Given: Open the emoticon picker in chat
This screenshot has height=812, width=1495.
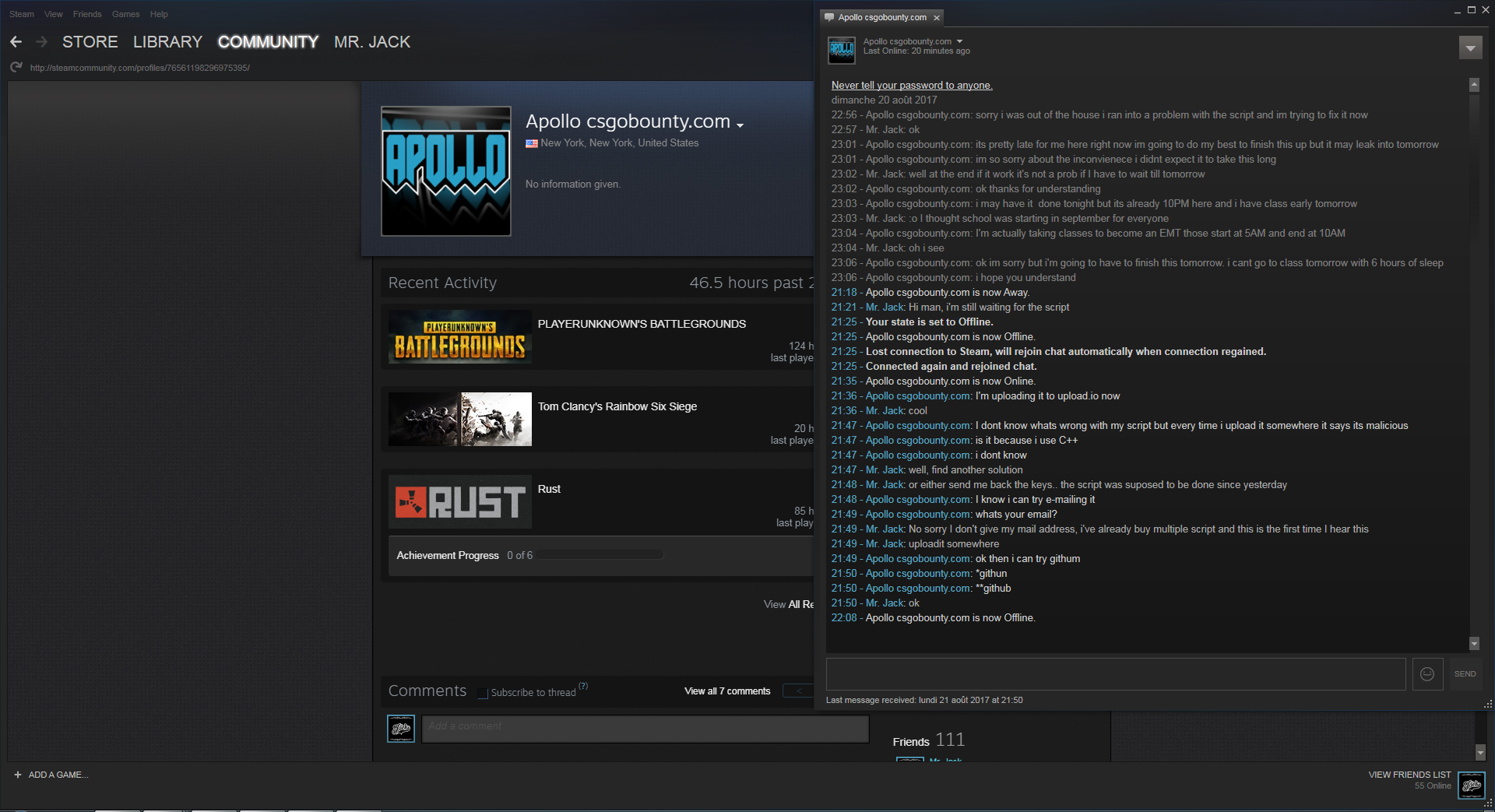Looking at the screenshot, I should pos(1427,674).
